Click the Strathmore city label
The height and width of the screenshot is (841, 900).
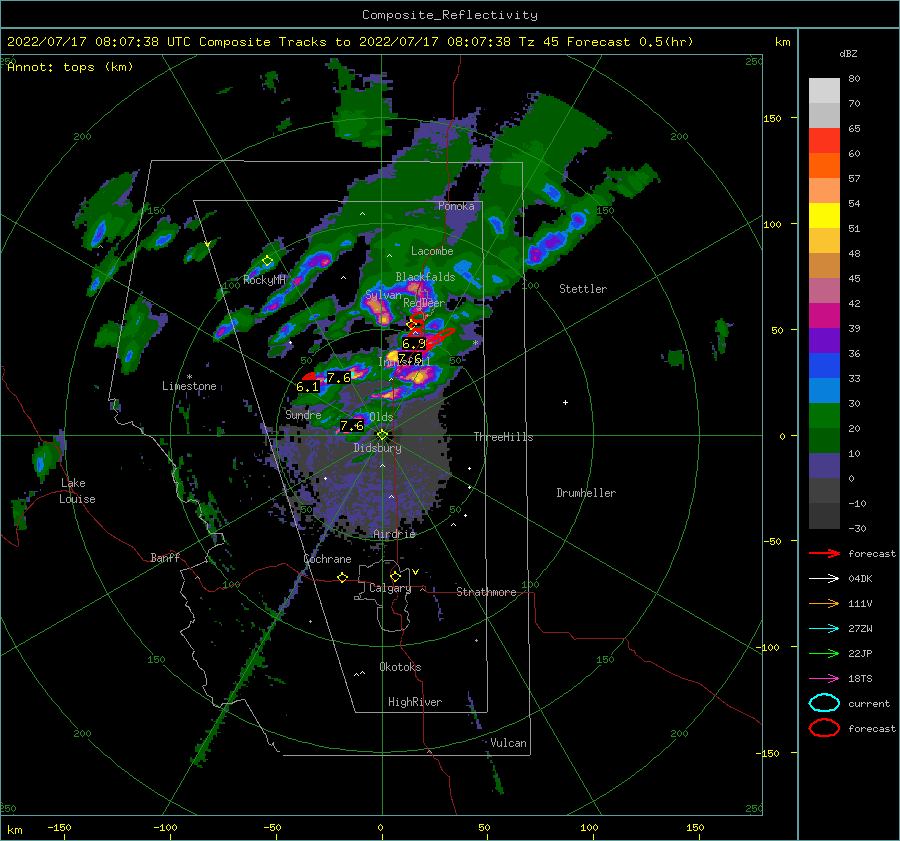pyautogui.click(x=486, y=592)
